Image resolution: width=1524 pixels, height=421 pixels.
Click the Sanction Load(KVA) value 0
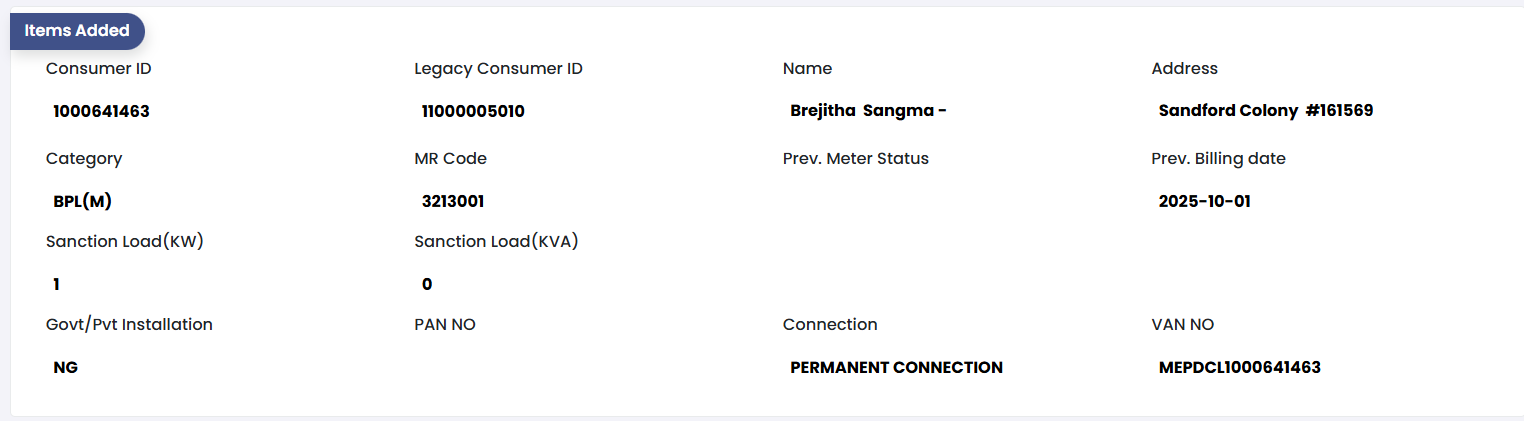(x=427, y=284)
